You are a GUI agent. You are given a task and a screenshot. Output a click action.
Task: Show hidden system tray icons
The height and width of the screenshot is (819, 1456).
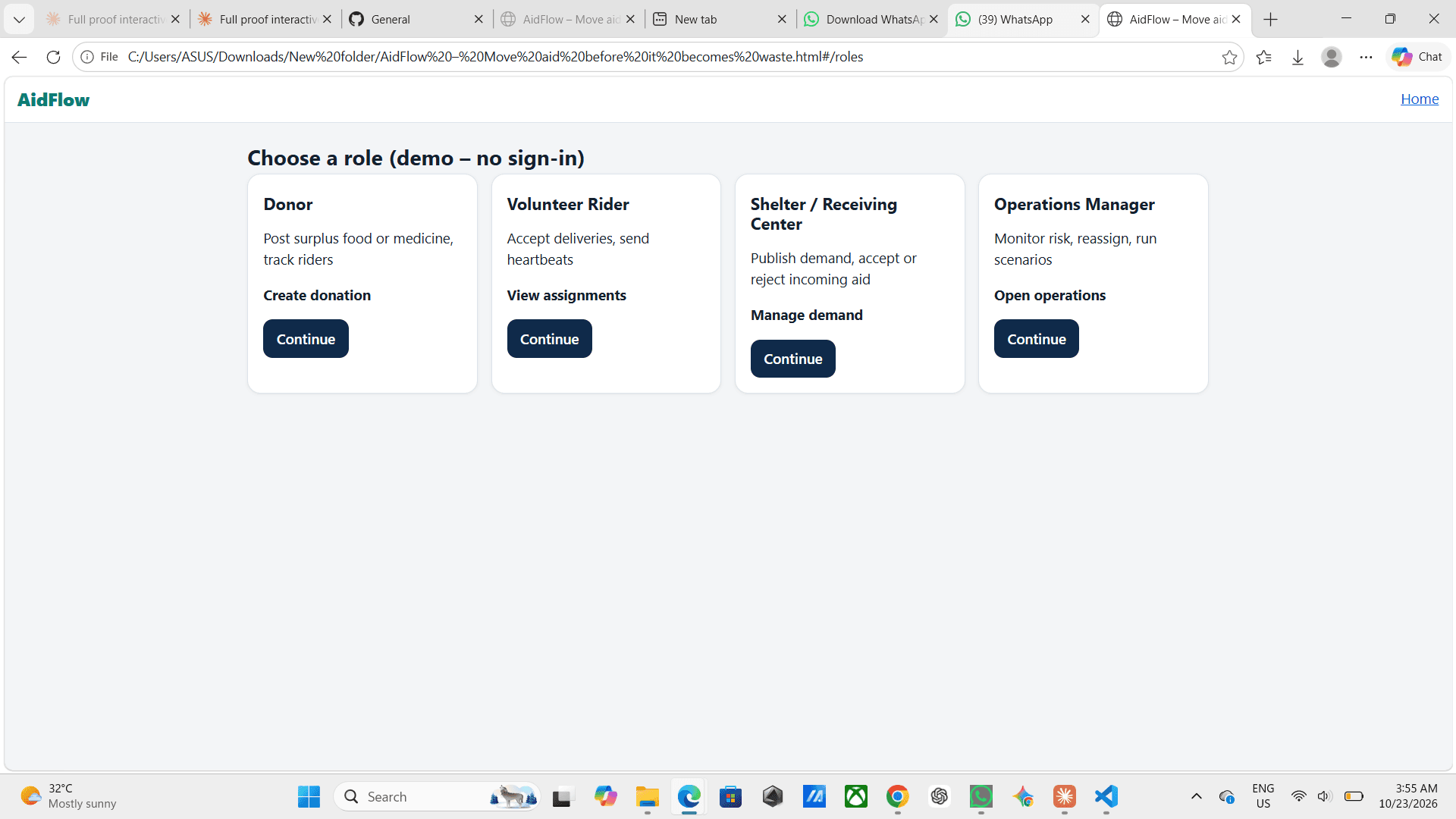(x=1196, y=796)
